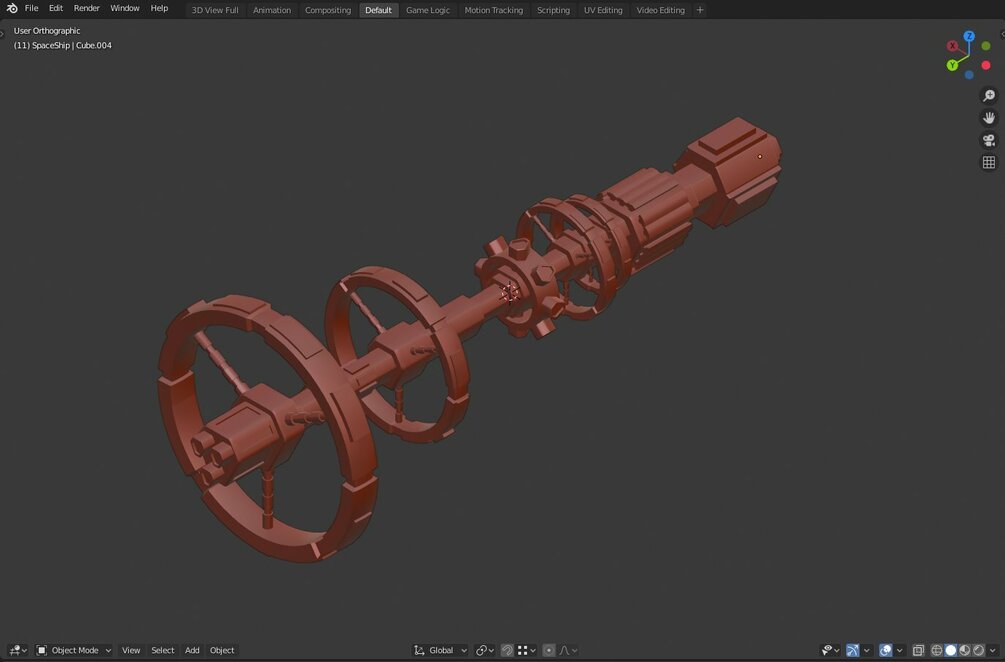The height and width of the screenshot is (662, 1005).
Task: Open the Window menu
Action: click(124, 8)
